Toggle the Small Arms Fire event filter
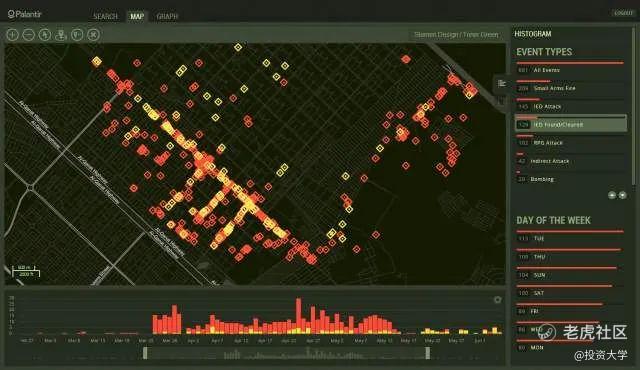The width and height of the screenshot is (640, 370). pyautogui.click(x=571, y=88)
